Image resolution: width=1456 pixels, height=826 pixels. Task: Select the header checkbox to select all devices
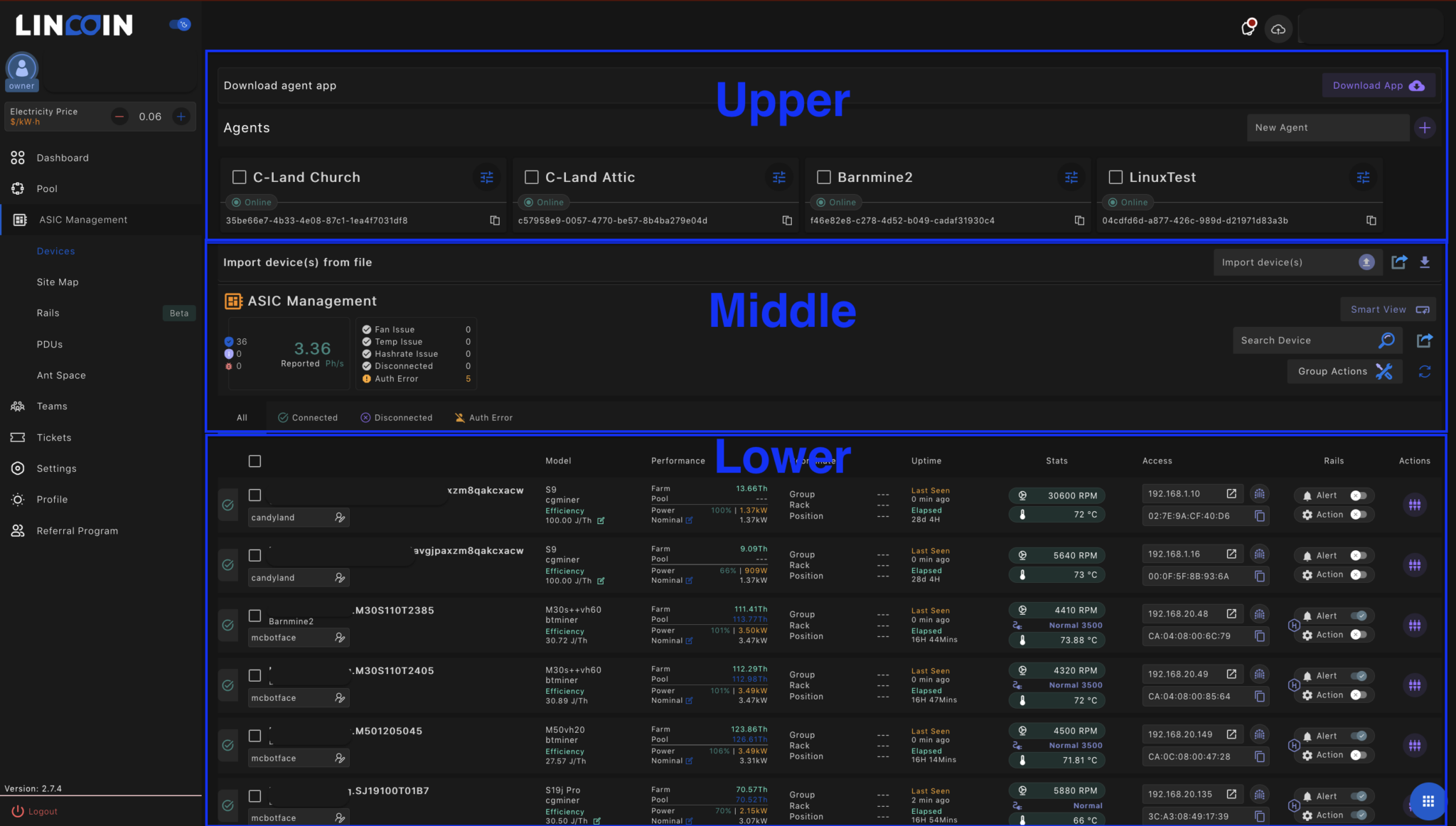(x=255, y=461)
